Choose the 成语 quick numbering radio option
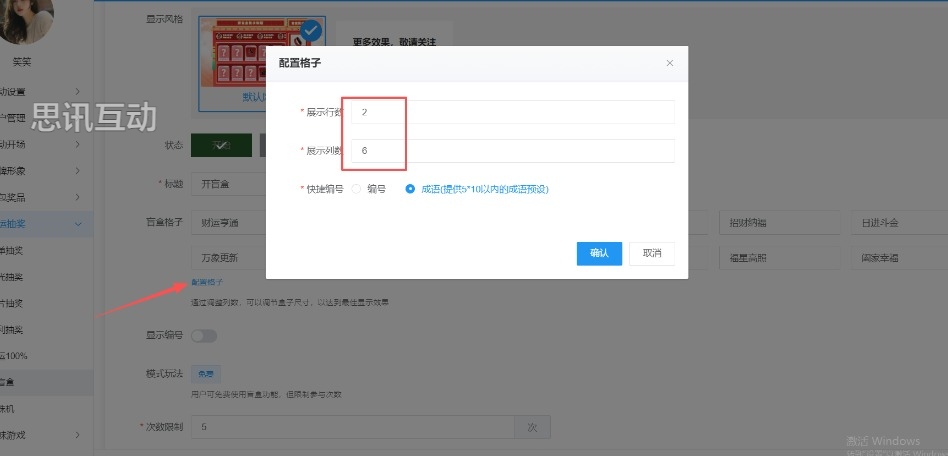Image resolution: width=948 pixels, height=456 pixels. coord(410,188)
